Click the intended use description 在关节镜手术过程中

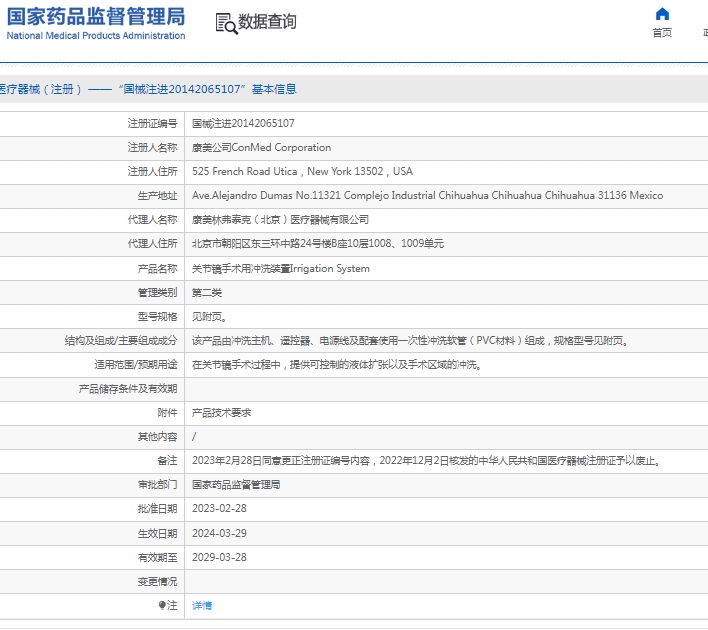pos(337,364)
